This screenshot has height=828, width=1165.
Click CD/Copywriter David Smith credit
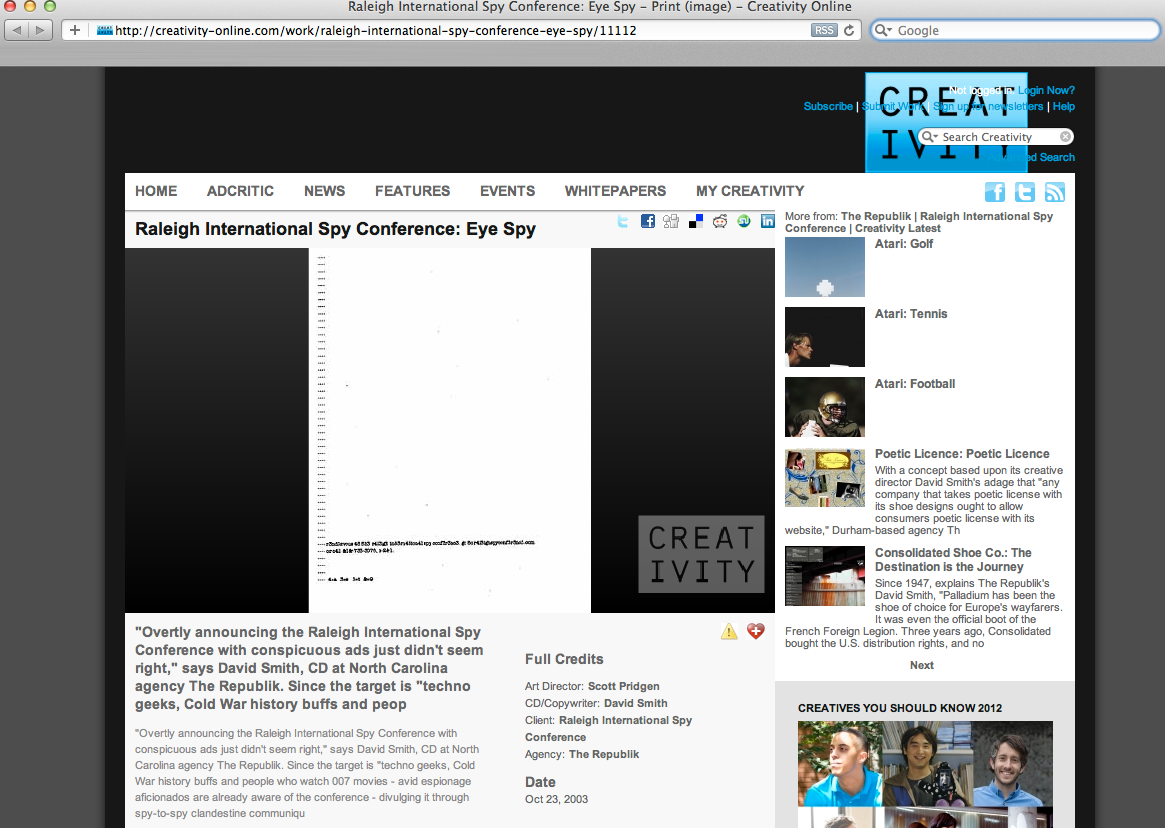click(635, 703)
